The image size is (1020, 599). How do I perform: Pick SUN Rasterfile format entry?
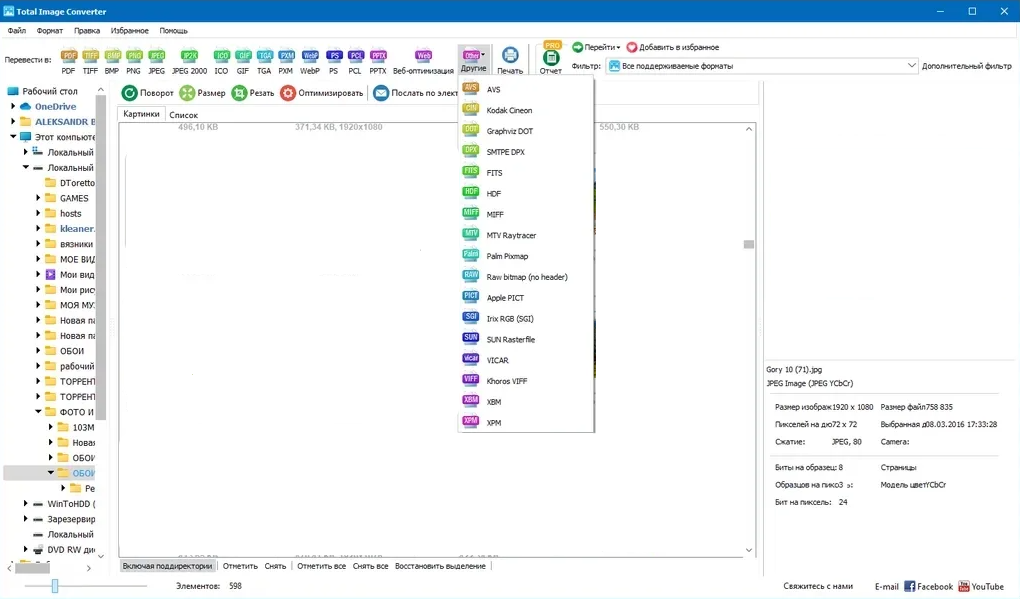526,339
